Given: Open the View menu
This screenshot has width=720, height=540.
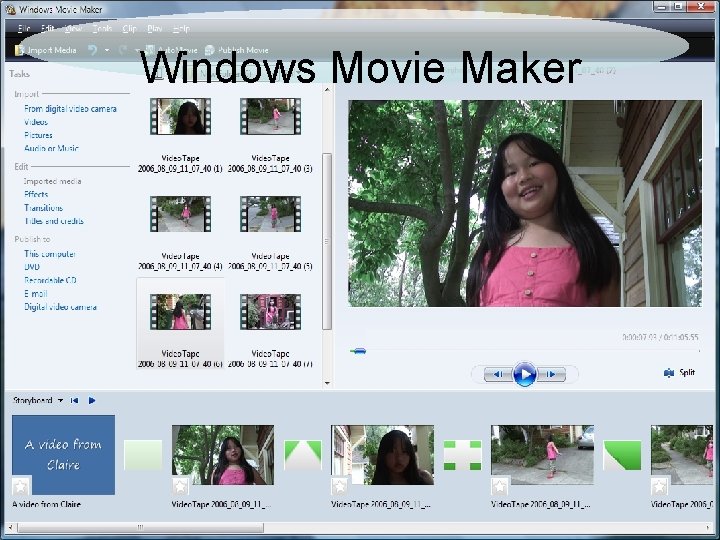Looking at the screenshot, I should click(73, 28).
